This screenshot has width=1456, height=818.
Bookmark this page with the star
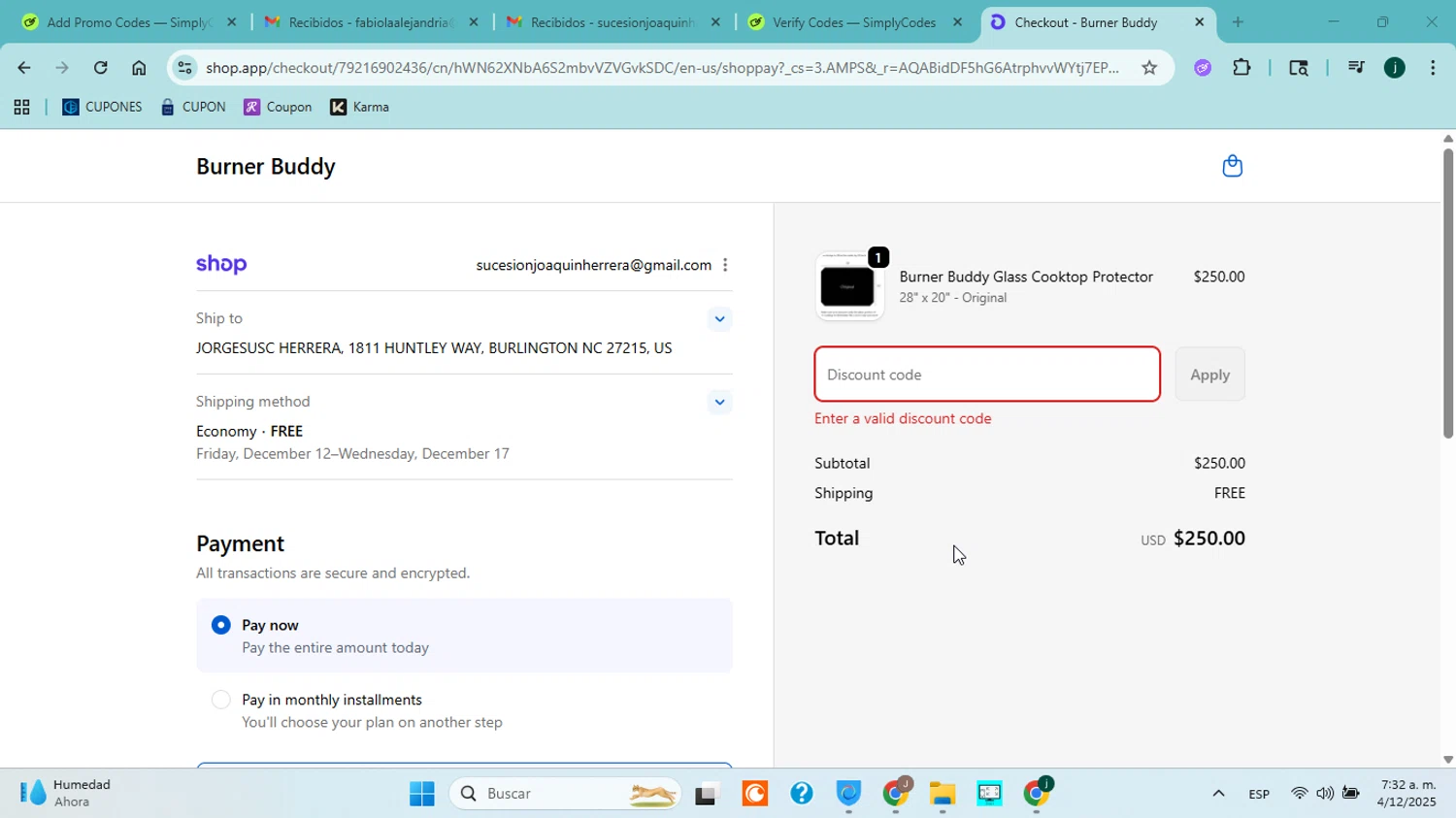point(1149,67)
